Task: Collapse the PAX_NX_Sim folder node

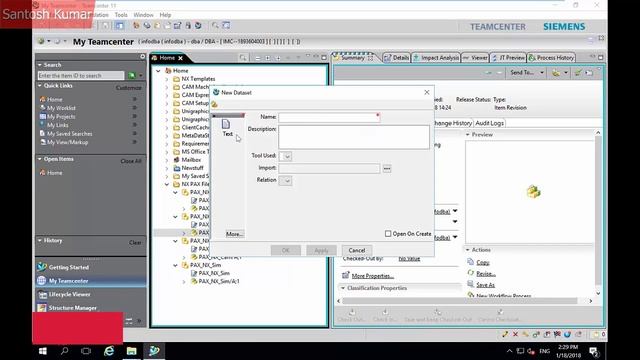Action: coord(176,265)
